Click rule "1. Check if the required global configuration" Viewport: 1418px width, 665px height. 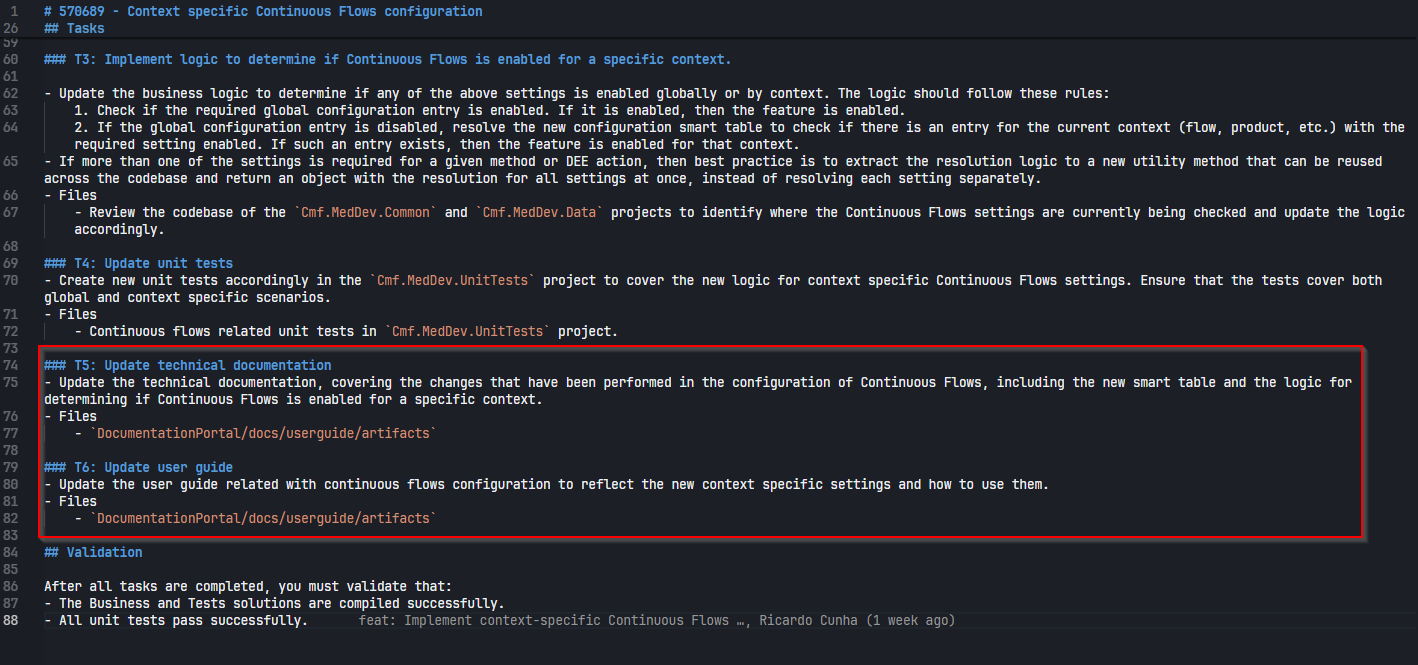pyautogui.click(x=489, y=110)
